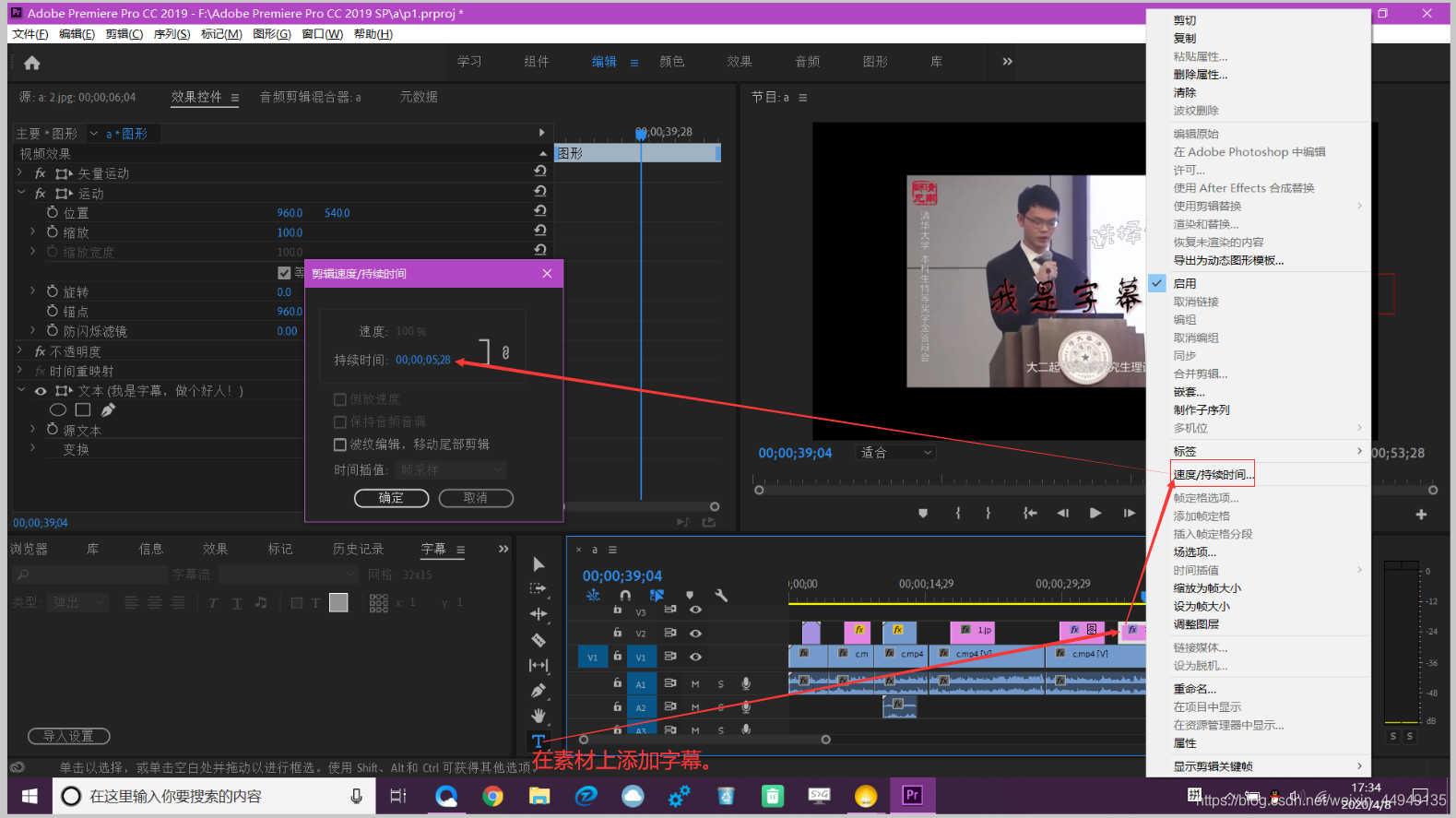Screen dimensions: 1456x818
Task: Play the program monitor
Action: click(1095, 513)
